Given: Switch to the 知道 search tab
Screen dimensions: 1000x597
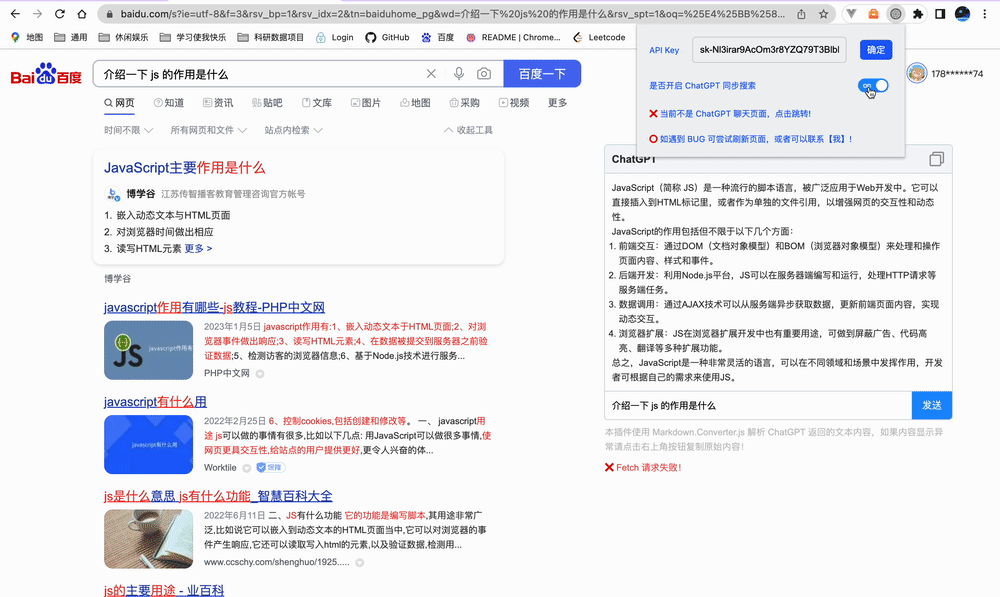Looking at the screenshot, I should [169, 103].
